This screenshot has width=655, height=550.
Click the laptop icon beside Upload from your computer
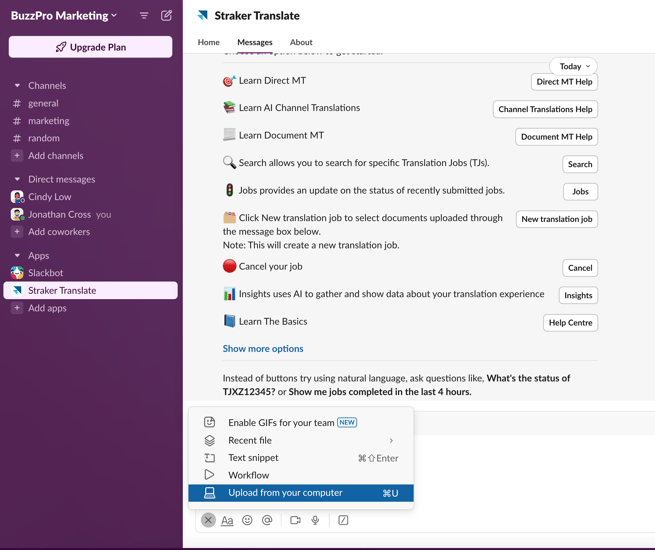tap(209, 493)
